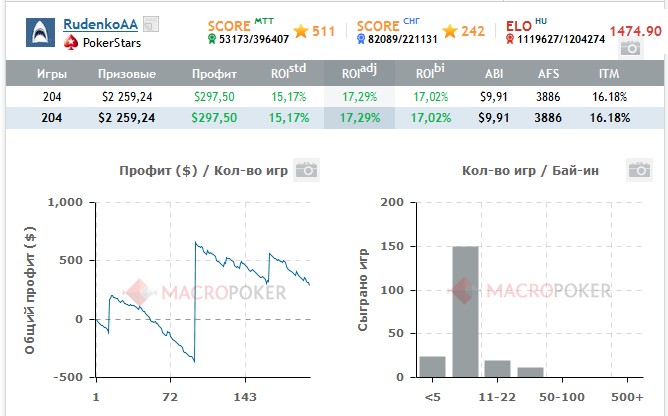
Task: Click the red ELO rank ribbon icon
Action: point(510,40)
